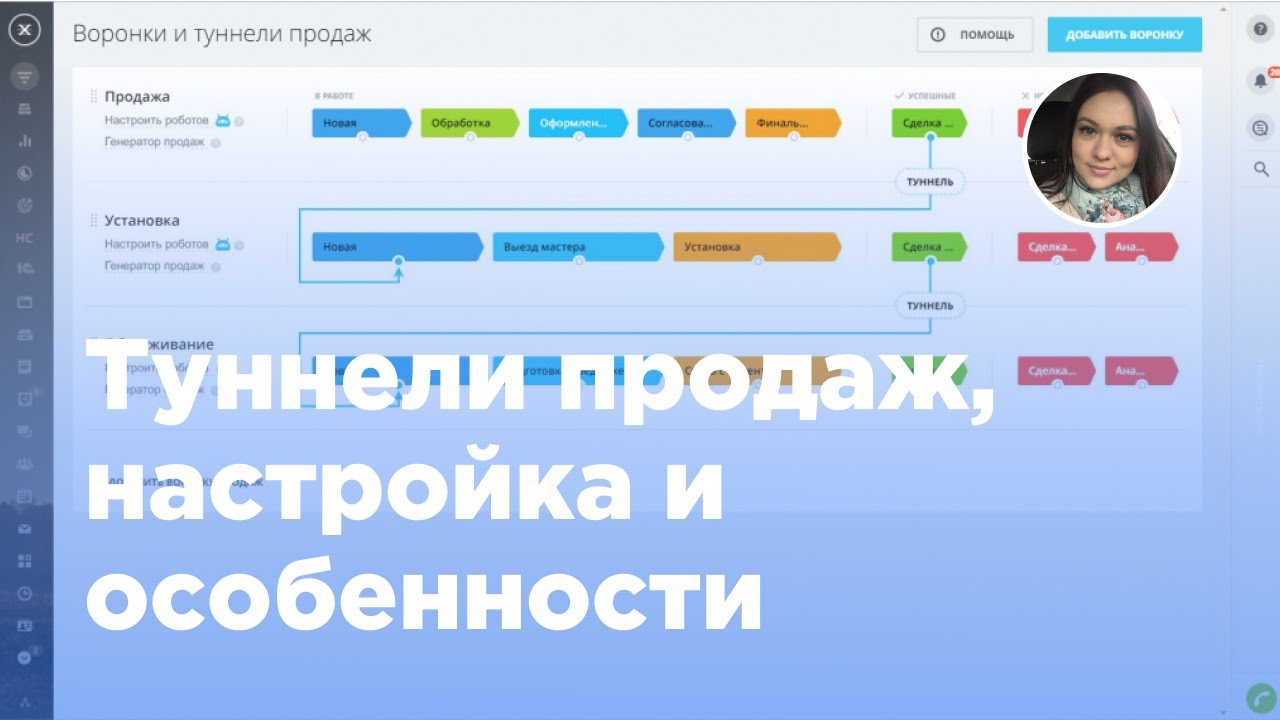Click the question mark help icon at right
Image resolution: width=1280 pixels, height=720 pixels.
(1260, 29)
